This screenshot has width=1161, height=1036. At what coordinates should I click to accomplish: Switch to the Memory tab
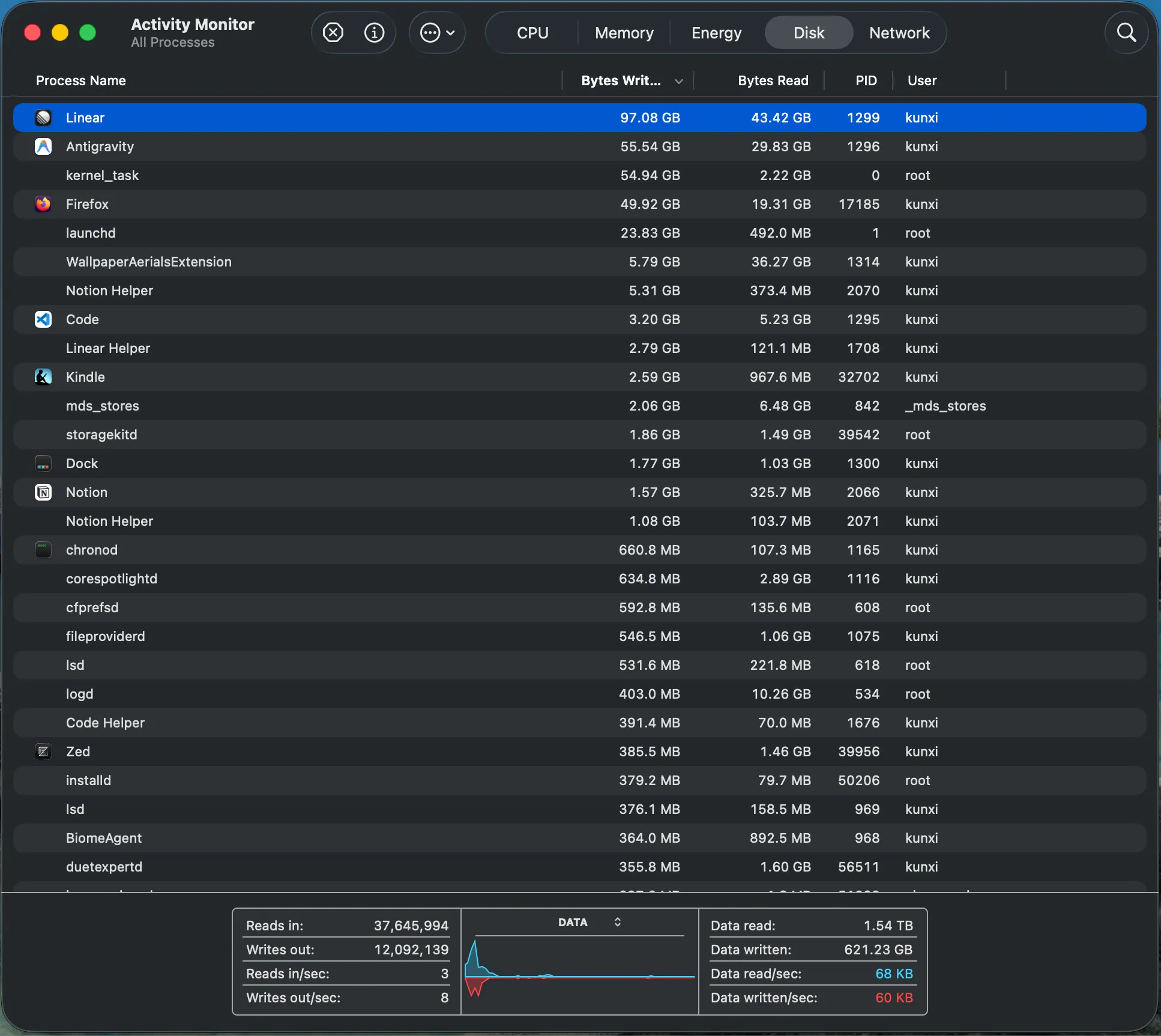coord(624,33)
